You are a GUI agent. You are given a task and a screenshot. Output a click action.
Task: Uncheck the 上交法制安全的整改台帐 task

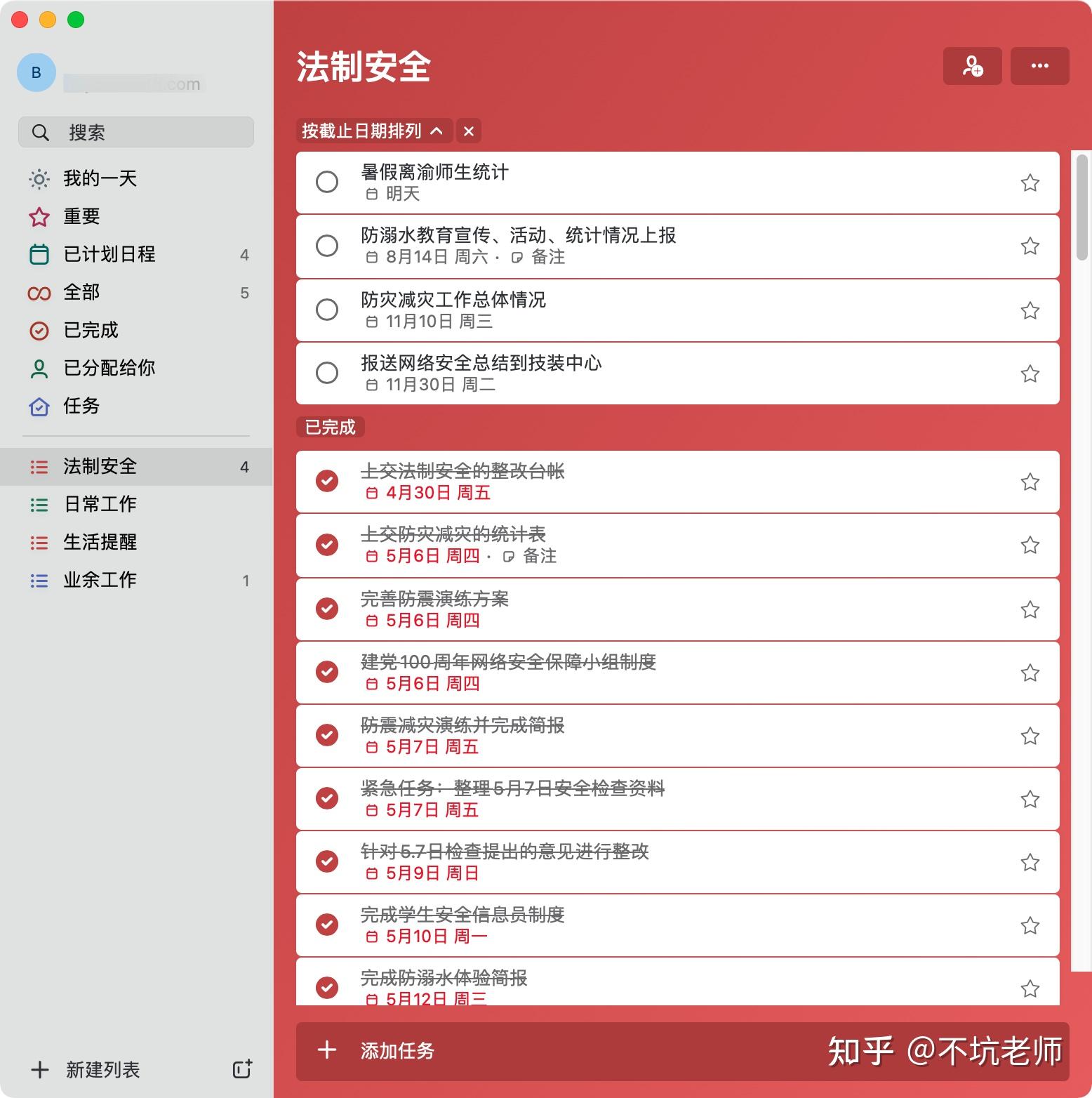(x=327, y=481)
